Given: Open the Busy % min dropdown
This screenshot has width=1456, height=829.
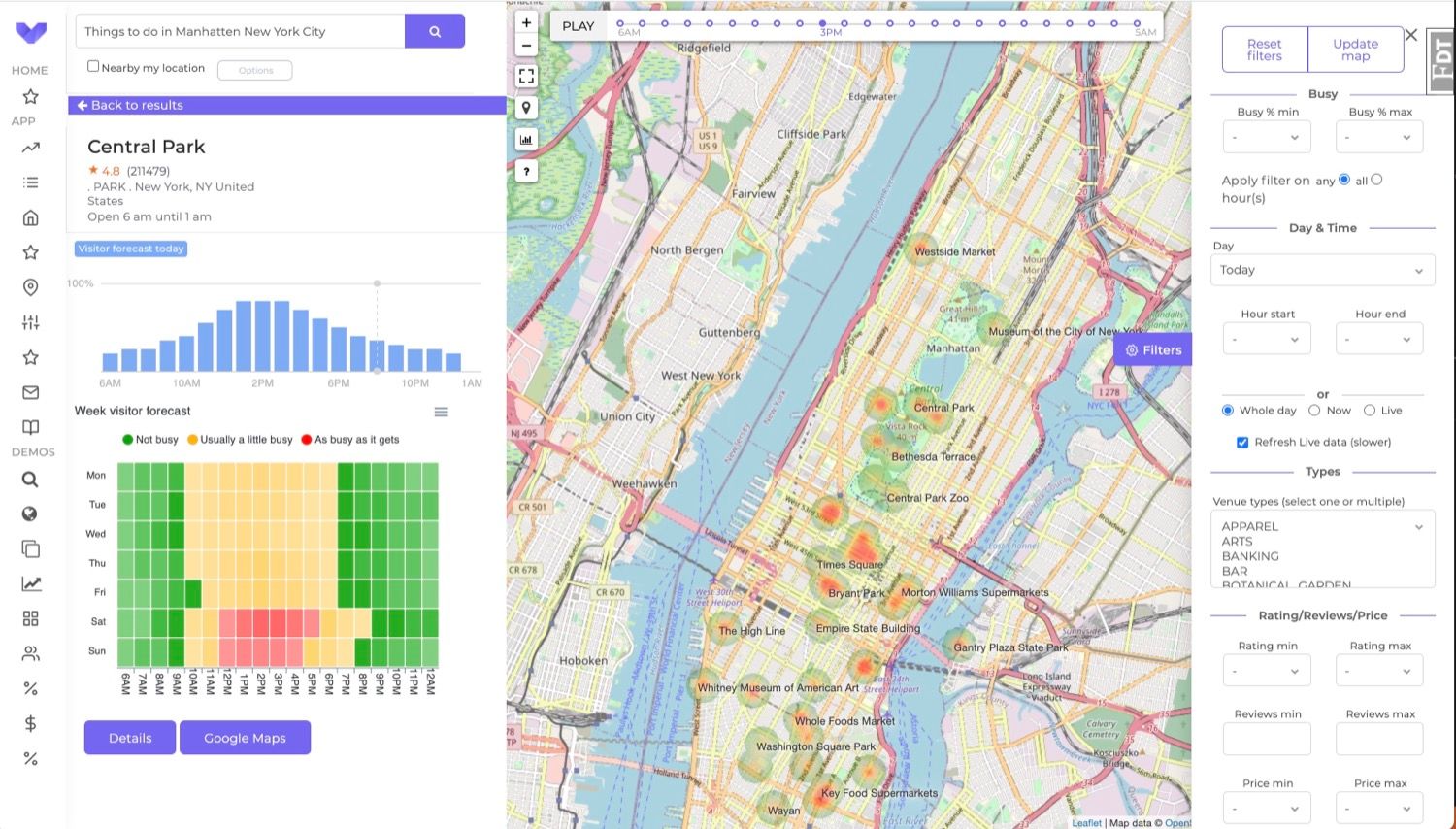Looking at the screenshot, I should (1267, 137).
